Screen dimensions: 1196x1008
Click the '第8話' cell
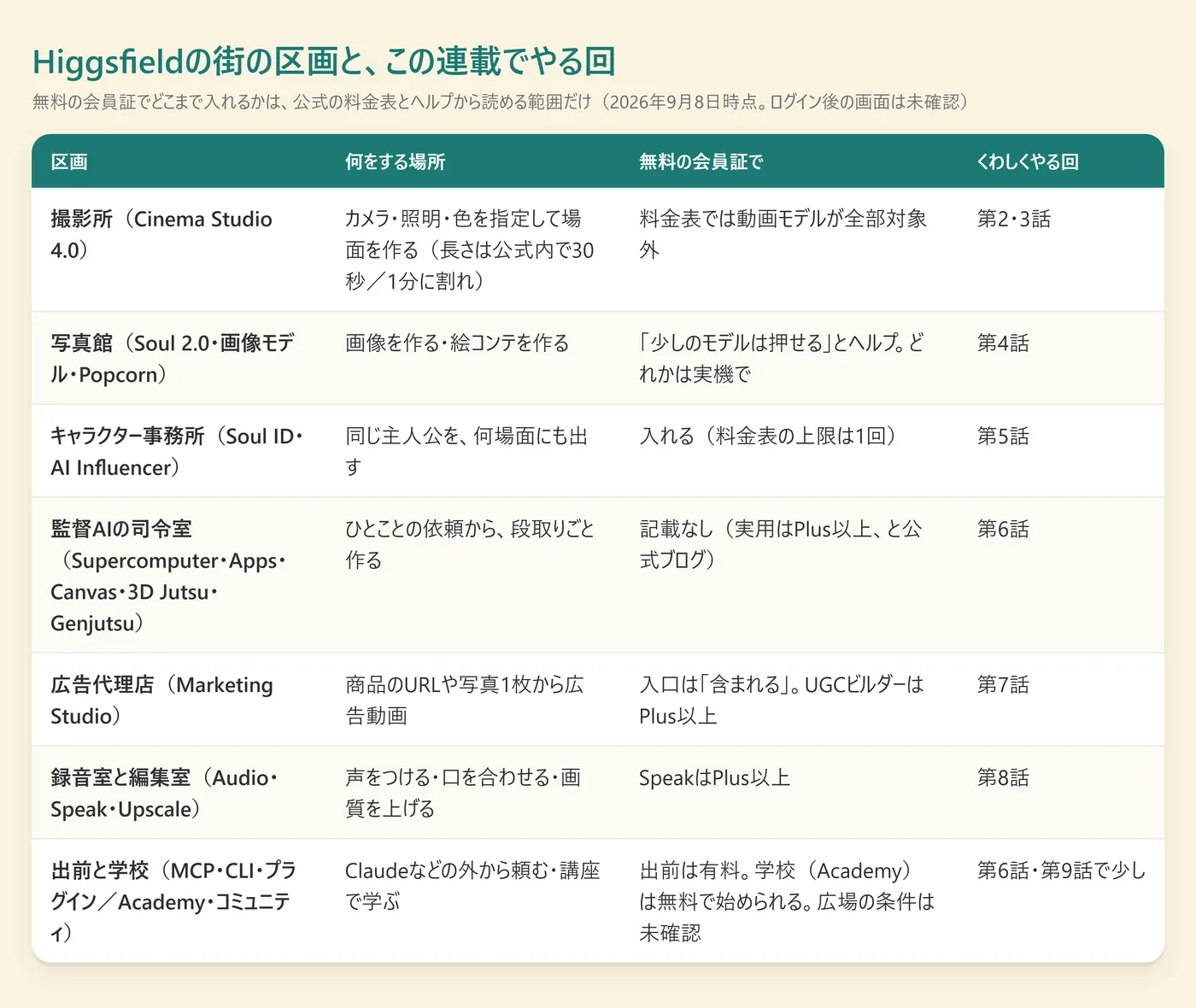coord(1061,793)
